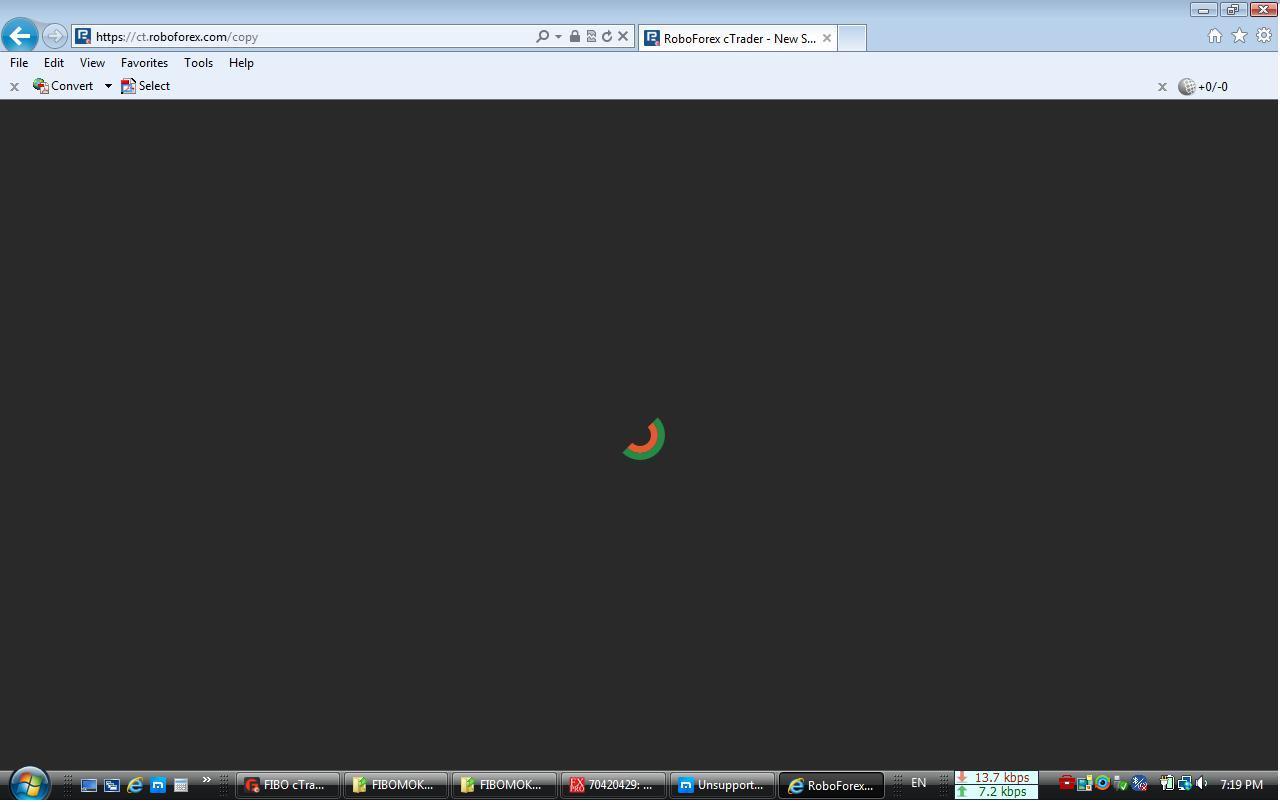This screenshot has height=802, width=1280.
Task: Open the Windows Start orb
Action: click(29, 785)
